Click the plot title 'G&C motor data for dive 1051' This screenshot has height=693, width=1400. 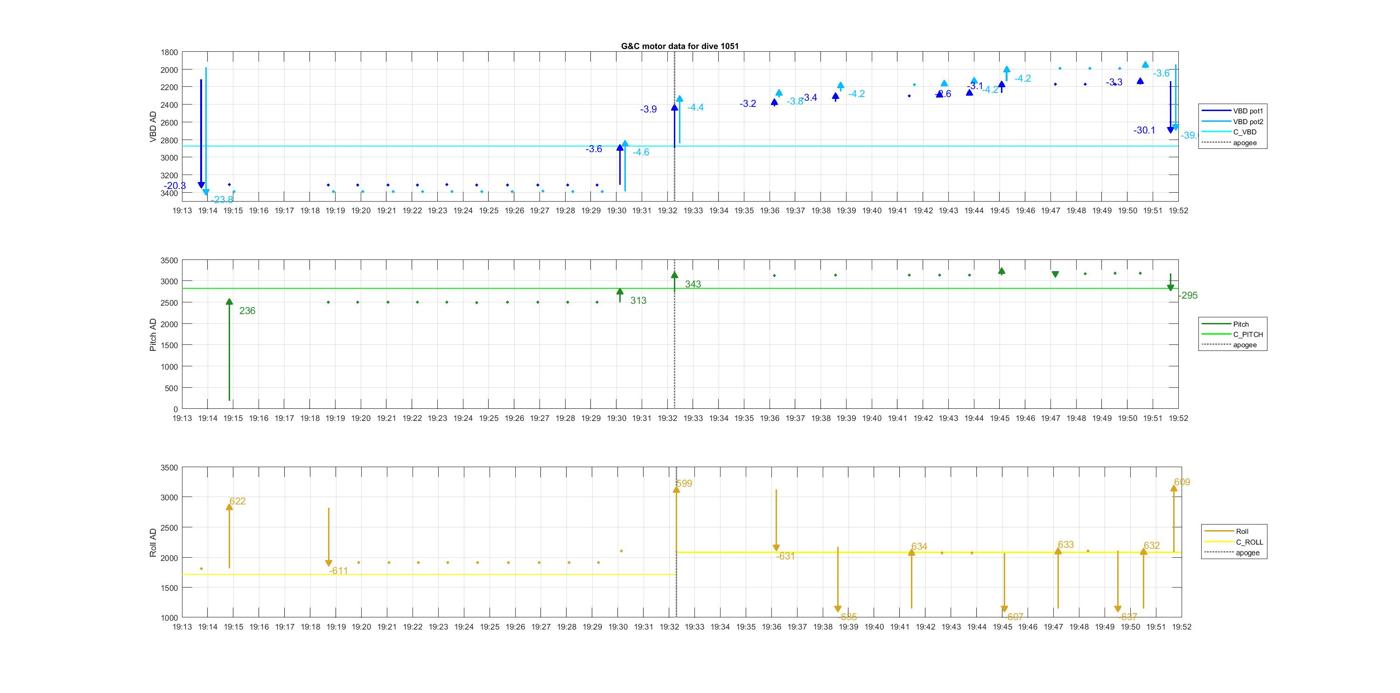680,46
